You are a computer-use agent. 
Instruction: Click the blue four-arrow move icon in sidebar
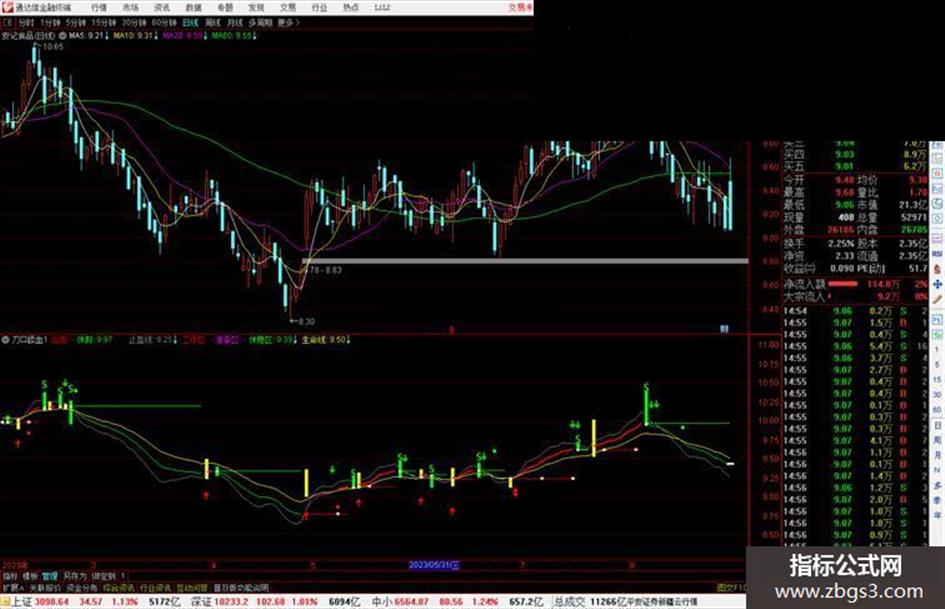pos(937,285)
